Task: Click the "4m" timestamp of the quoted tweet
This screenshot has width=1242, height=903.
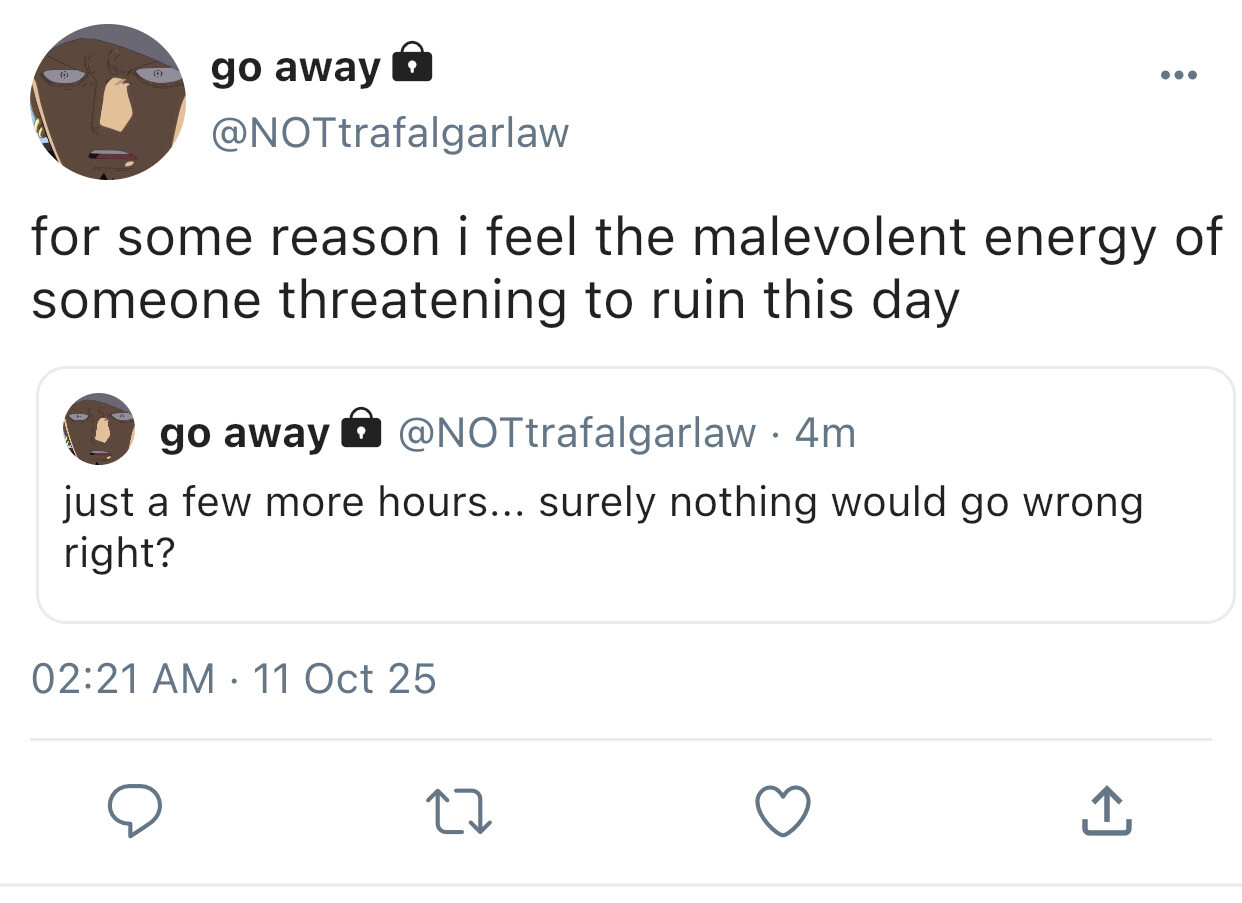Action: click(x=825, y=433)
